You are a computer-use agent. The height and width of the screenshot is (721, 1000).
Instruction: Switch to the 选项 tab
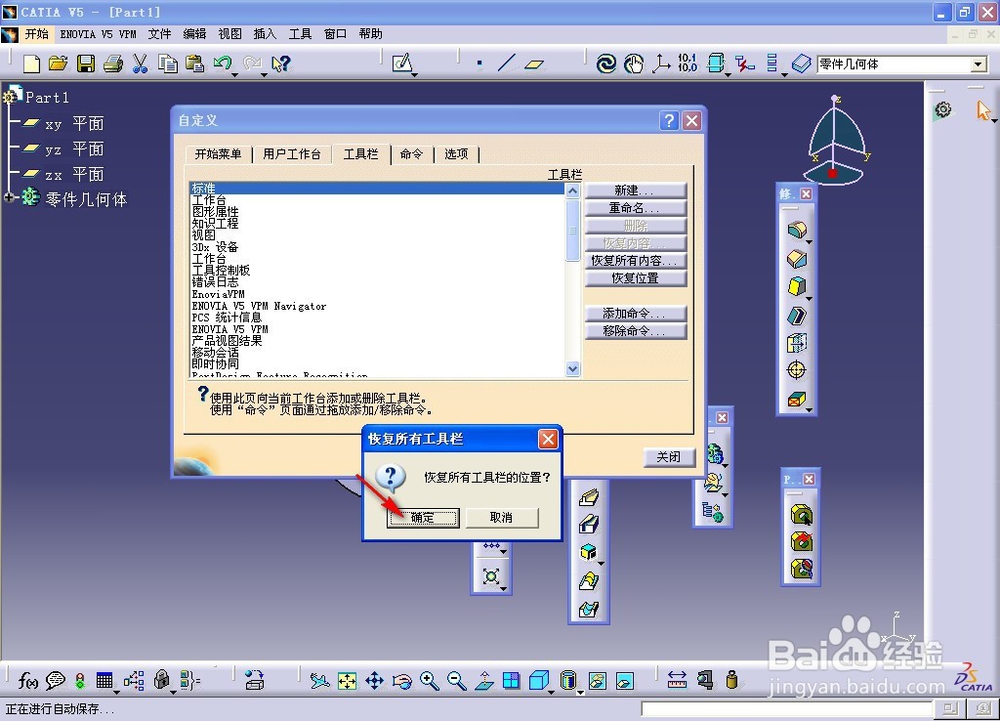(x=456, y=154)
